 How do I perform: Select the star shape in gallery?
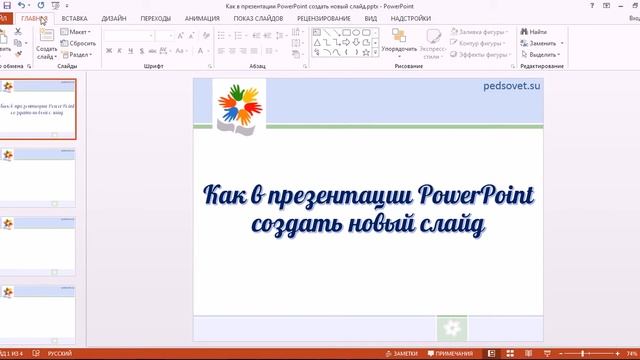366,52
